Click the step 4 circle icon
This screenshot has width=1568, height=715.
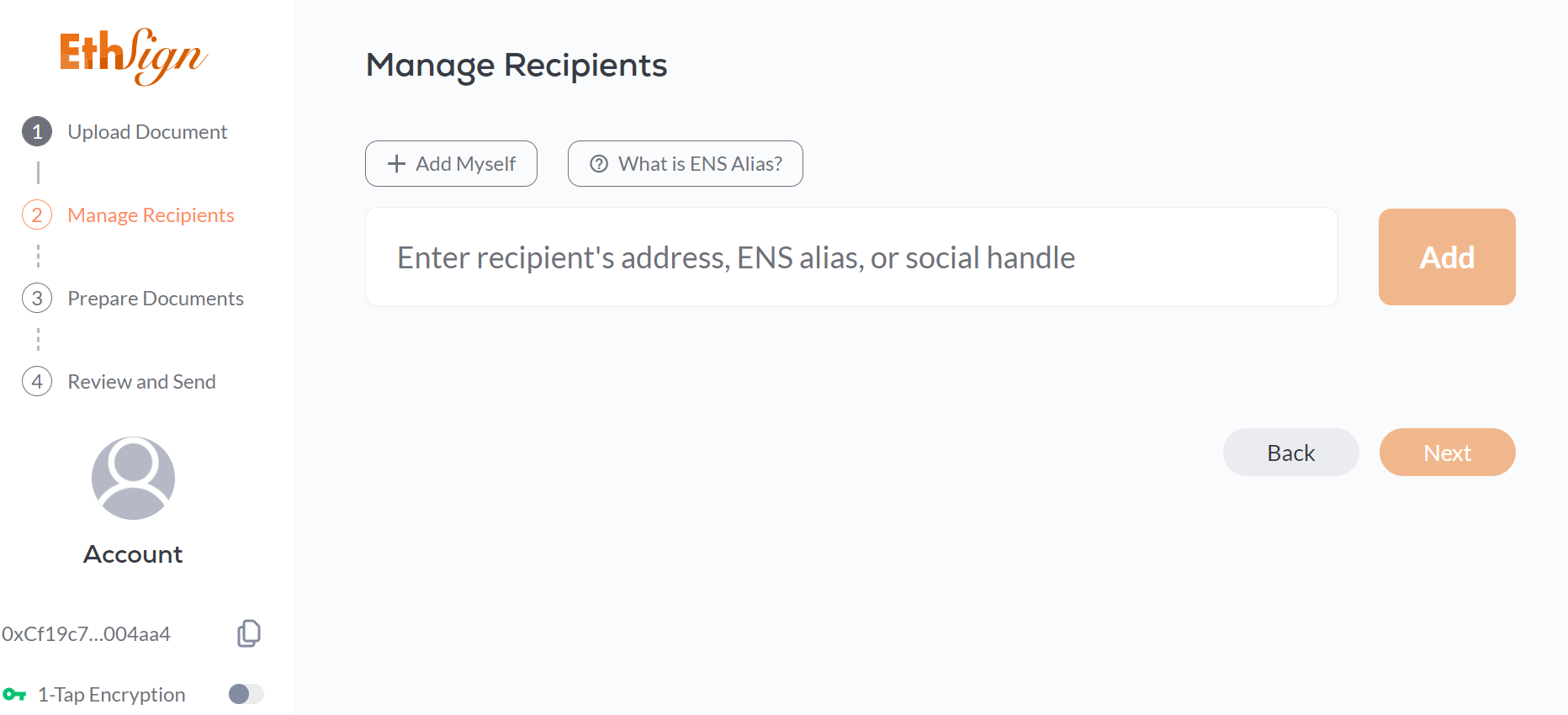pyautogui.click(x=37, y=382)
